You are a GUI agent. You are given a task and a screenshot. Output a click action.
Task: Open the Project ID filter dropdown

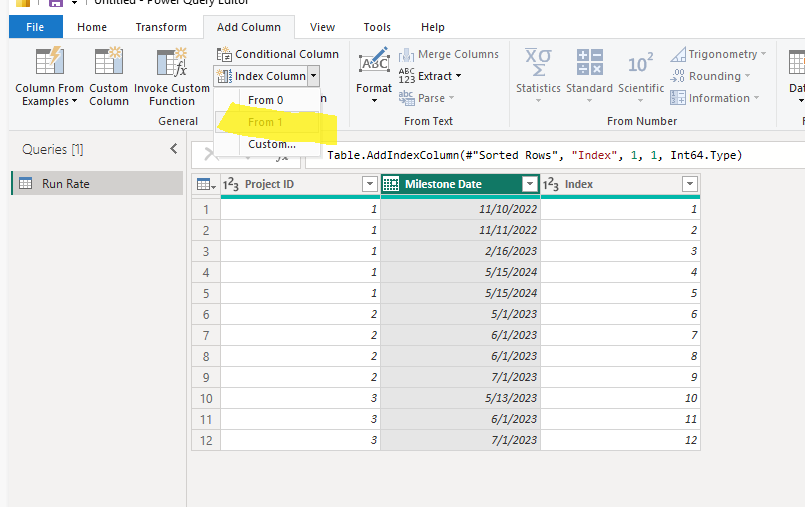click(370, 184)
